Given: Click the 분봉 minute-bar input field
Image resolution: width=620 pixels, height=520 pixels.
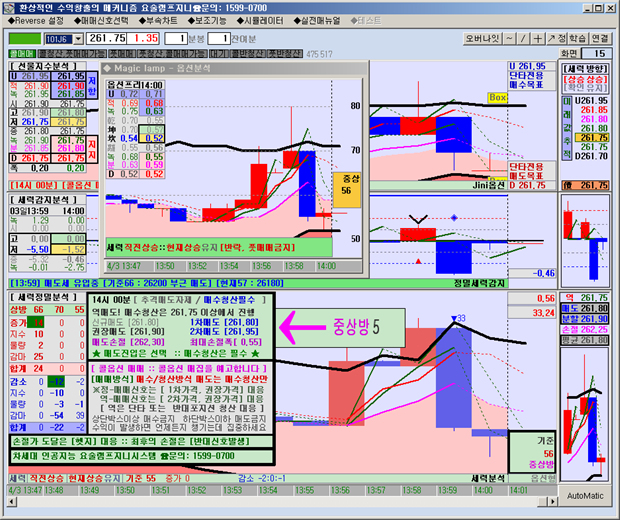Looking at the screenshot, I should [x=176, y=39].
